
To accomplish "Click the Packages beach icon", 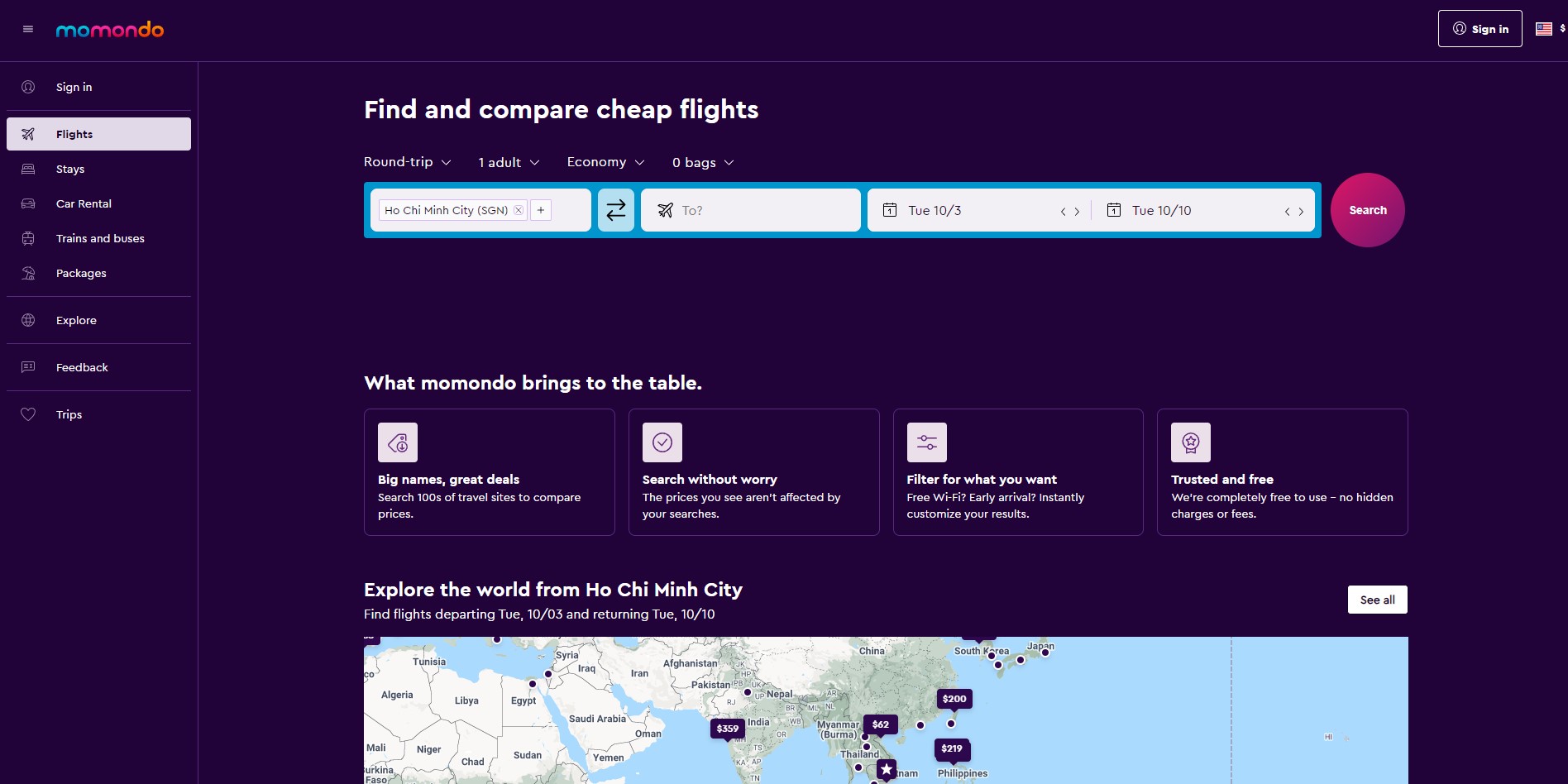I will coord(28,273).
